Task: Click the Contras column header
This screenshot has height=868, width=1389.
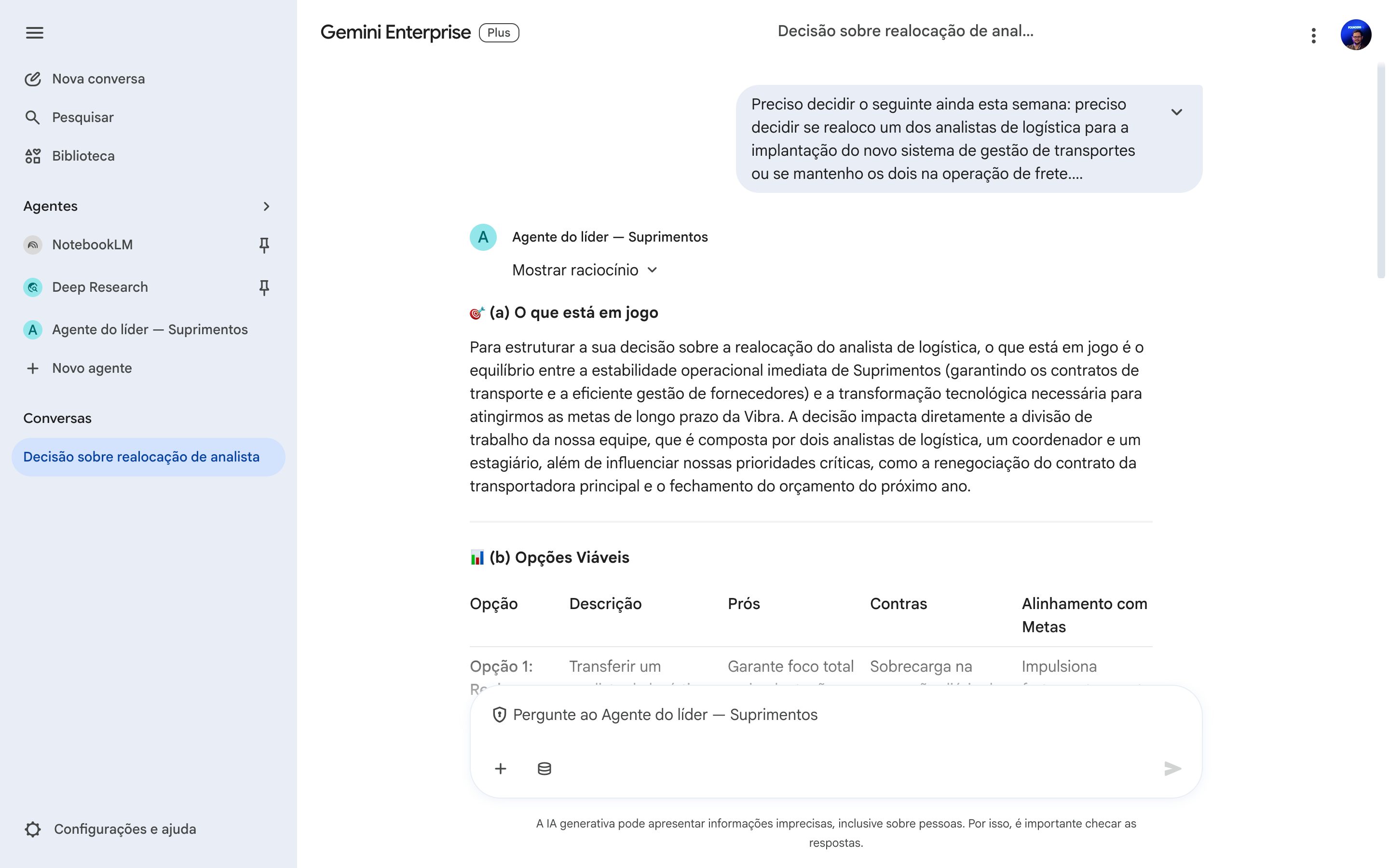Action: point(898,603)
